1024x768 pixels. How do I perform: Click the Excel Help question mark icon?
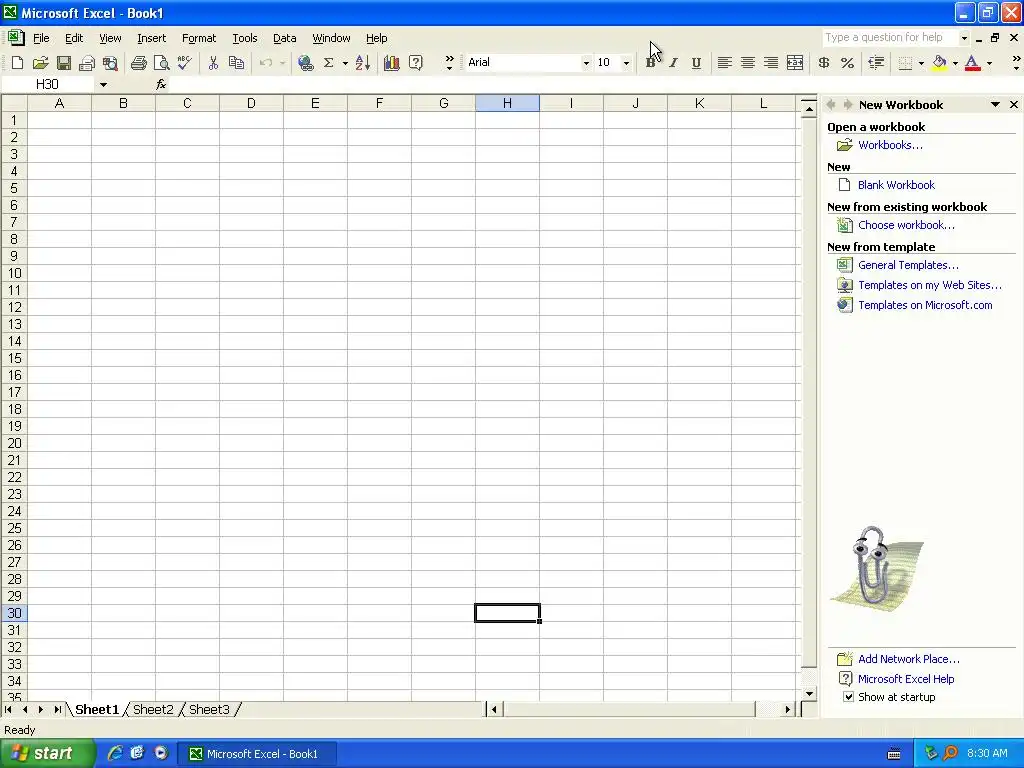pyautogui.click(x=415, y=63)
